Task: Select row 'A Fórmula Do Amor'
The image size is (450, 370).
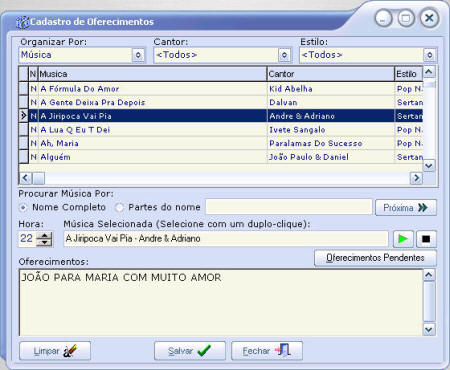Action: [x=221, y=89]
